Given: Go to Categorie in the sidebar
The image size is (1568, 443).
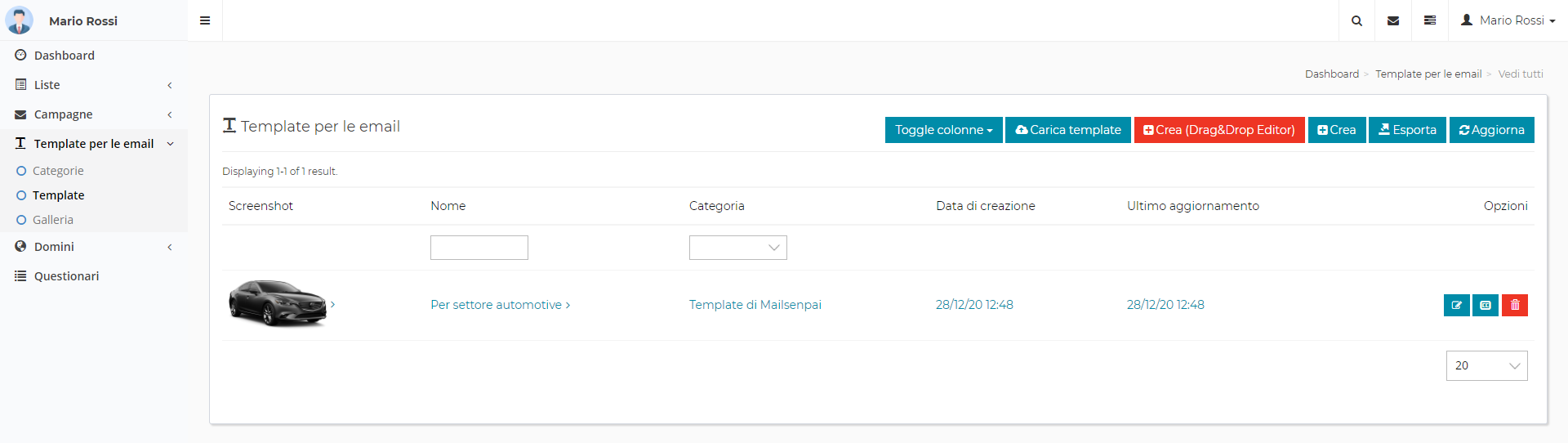Looking at the screenshot, I should pyautogui.click(x=58, y=171).
